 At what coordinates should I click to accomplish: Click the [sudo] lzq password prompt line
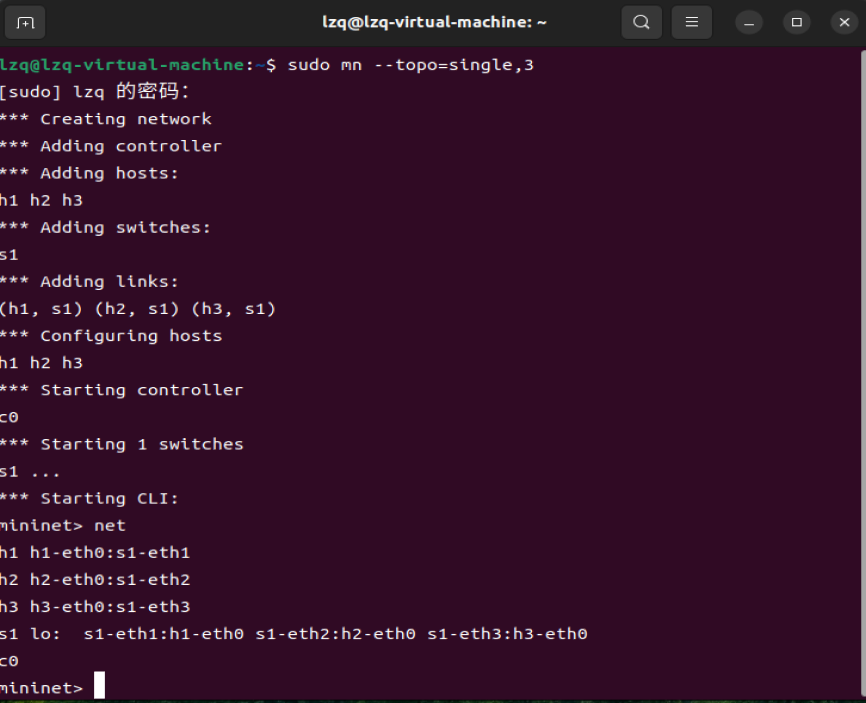point(94,92)
